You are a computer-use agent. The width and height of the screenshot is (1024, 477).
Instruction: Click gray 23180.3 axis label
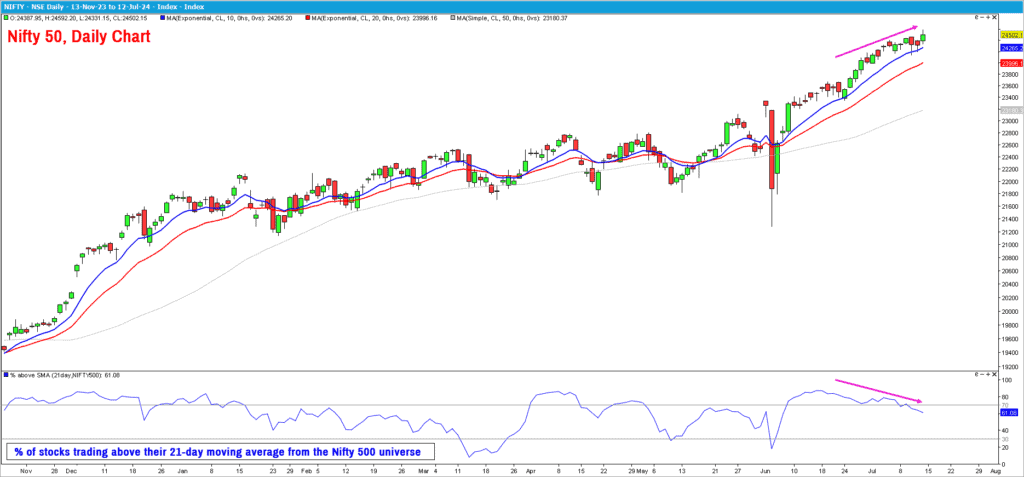coord(1011,110)
